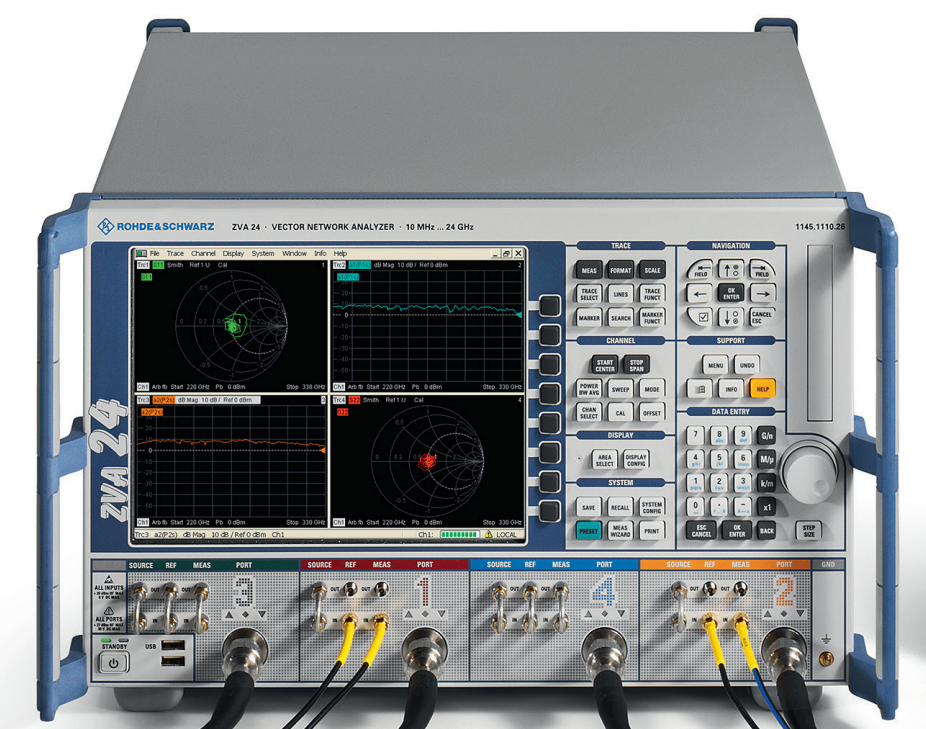Hit the digit 4 key
The image size is (926, 729).
696,459
